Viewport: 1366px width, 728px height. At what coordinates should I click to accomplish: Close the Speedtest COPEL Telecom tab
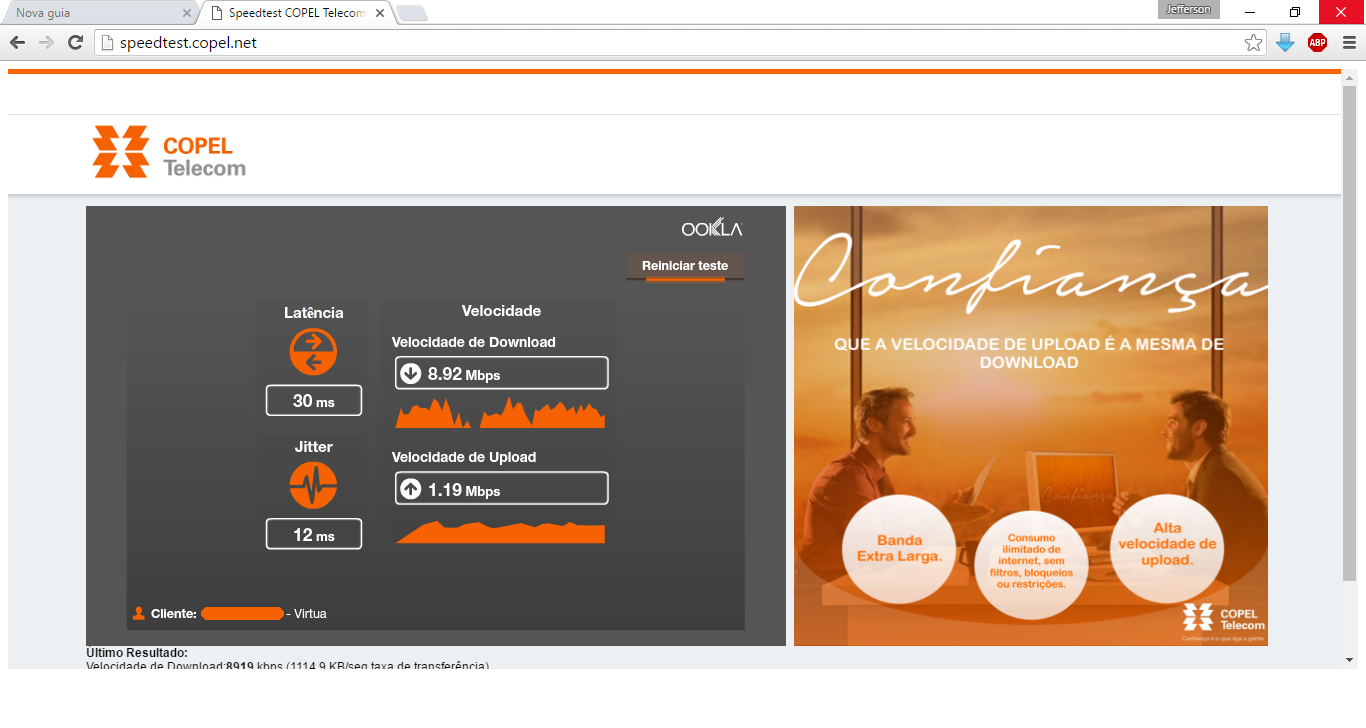tap(380, 14)
